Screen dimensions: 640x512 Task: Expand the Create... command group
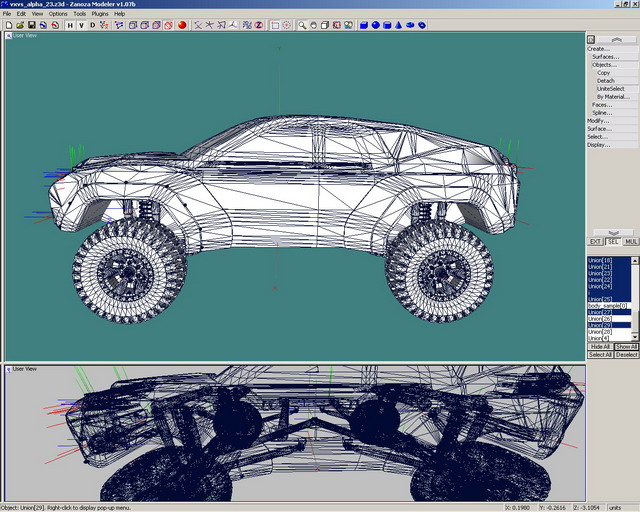point(598,49)
